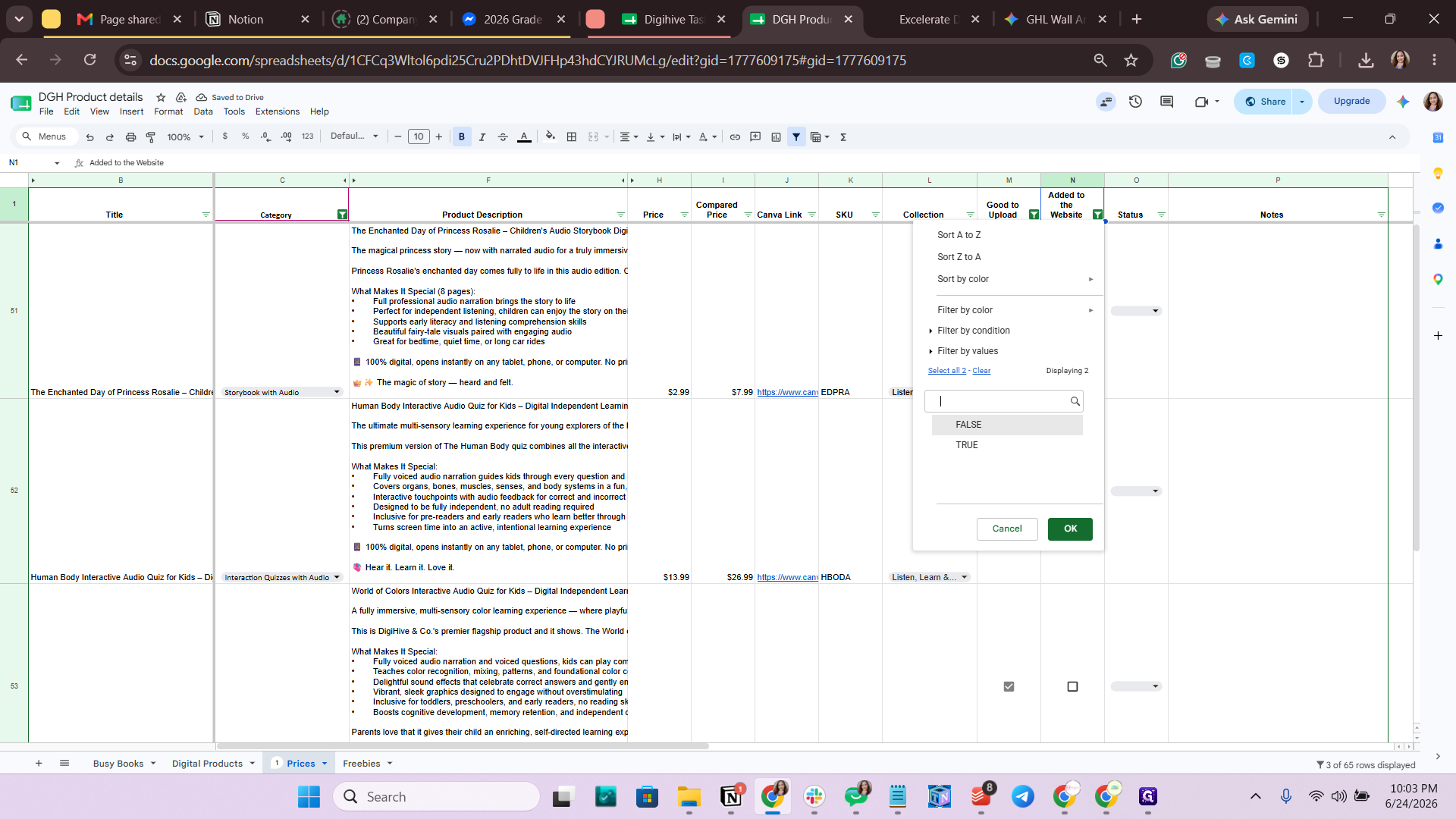Toggle italic formatting

click(x=482, y=137)
